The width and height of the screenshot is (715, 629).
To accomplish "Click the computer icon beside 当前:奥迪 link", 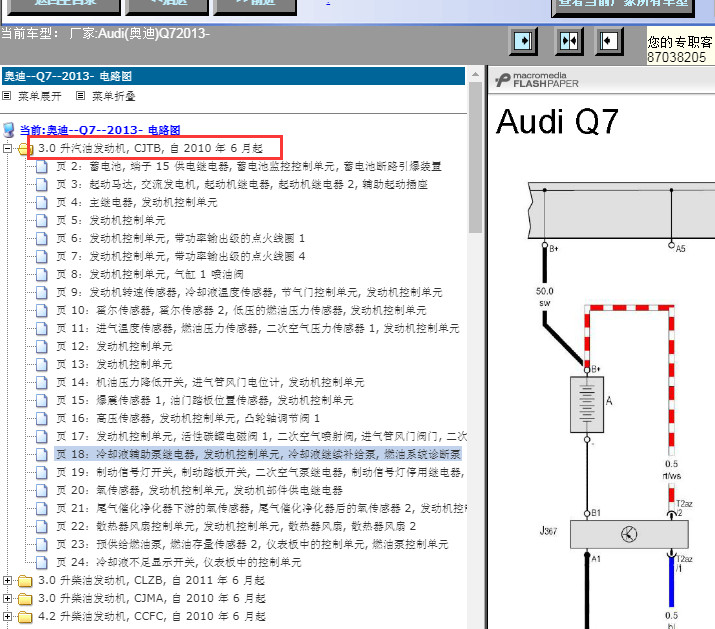I will (x=9, y=130).
